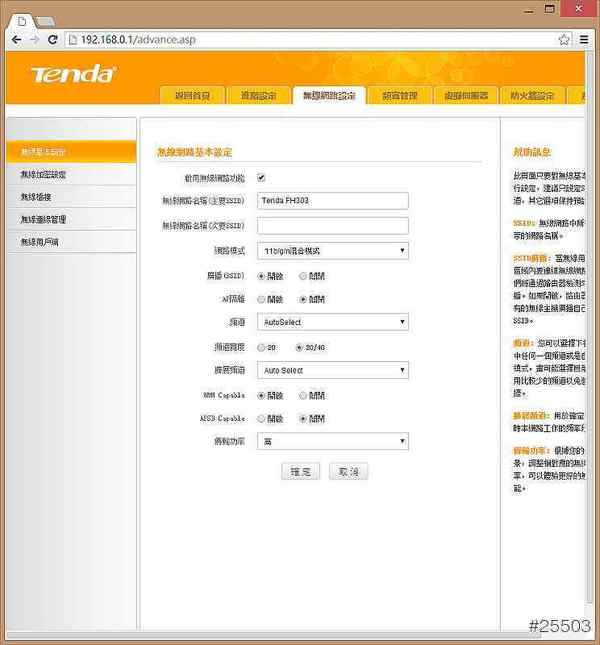
Task: Open the transmit power dropdown
Action: pos(332,441)
